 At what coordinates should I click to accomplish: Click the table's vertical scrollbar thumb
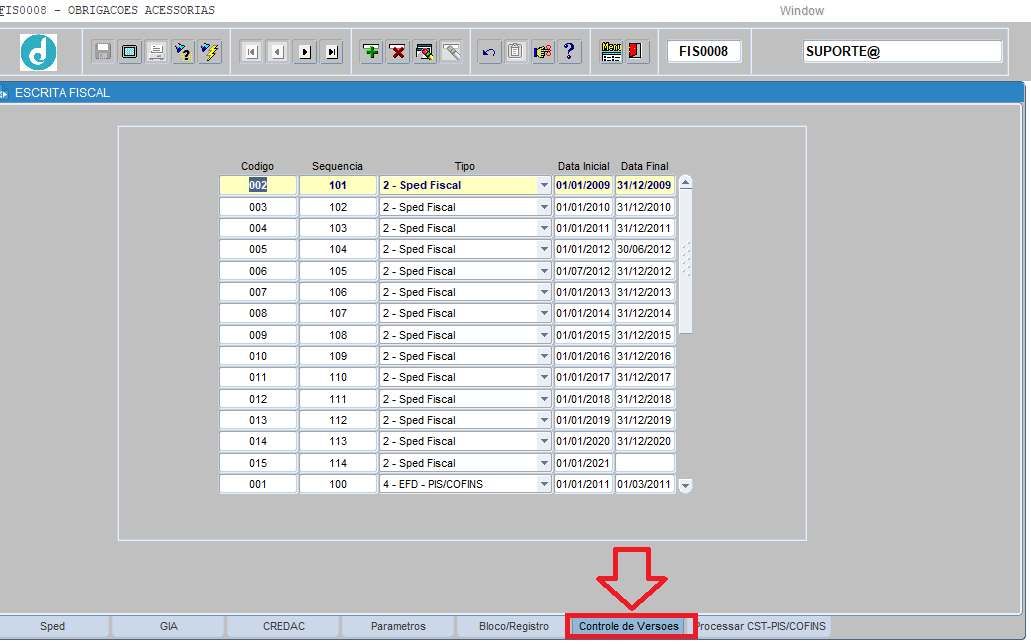(x=685, y=262)
